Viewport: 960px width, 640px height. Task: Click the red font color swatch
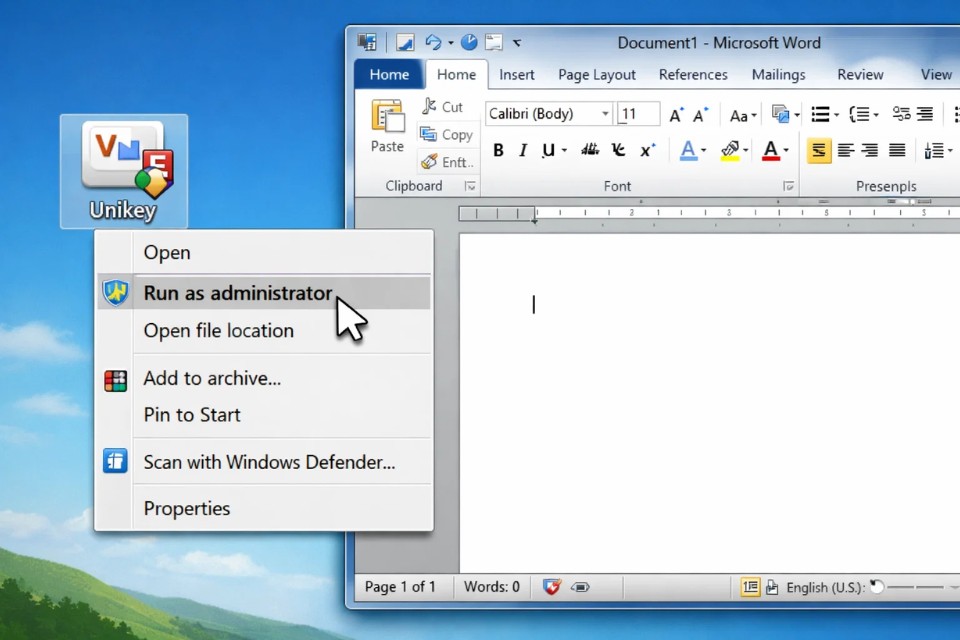click(770, 150)
